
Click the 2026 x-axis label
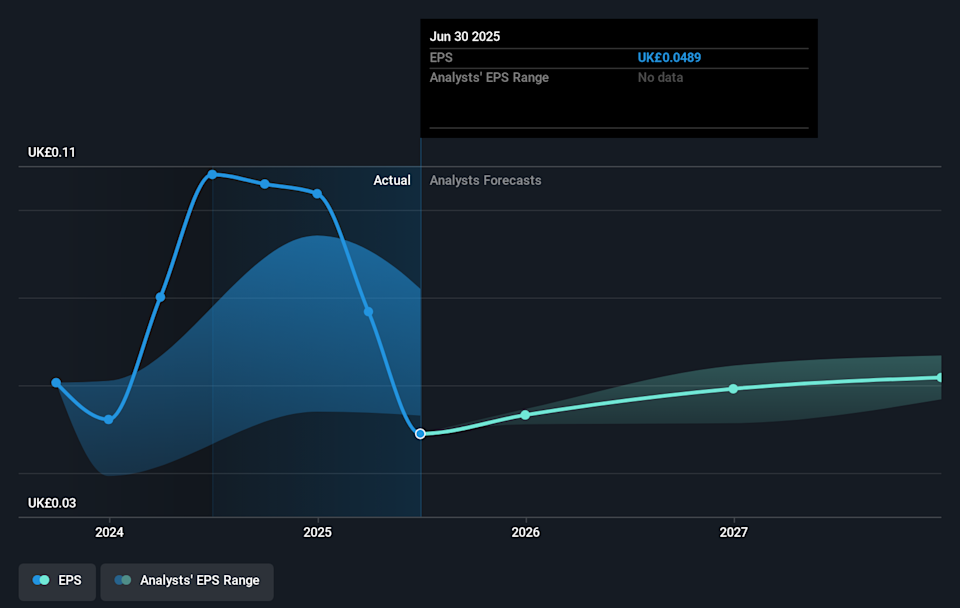(526, 532)
